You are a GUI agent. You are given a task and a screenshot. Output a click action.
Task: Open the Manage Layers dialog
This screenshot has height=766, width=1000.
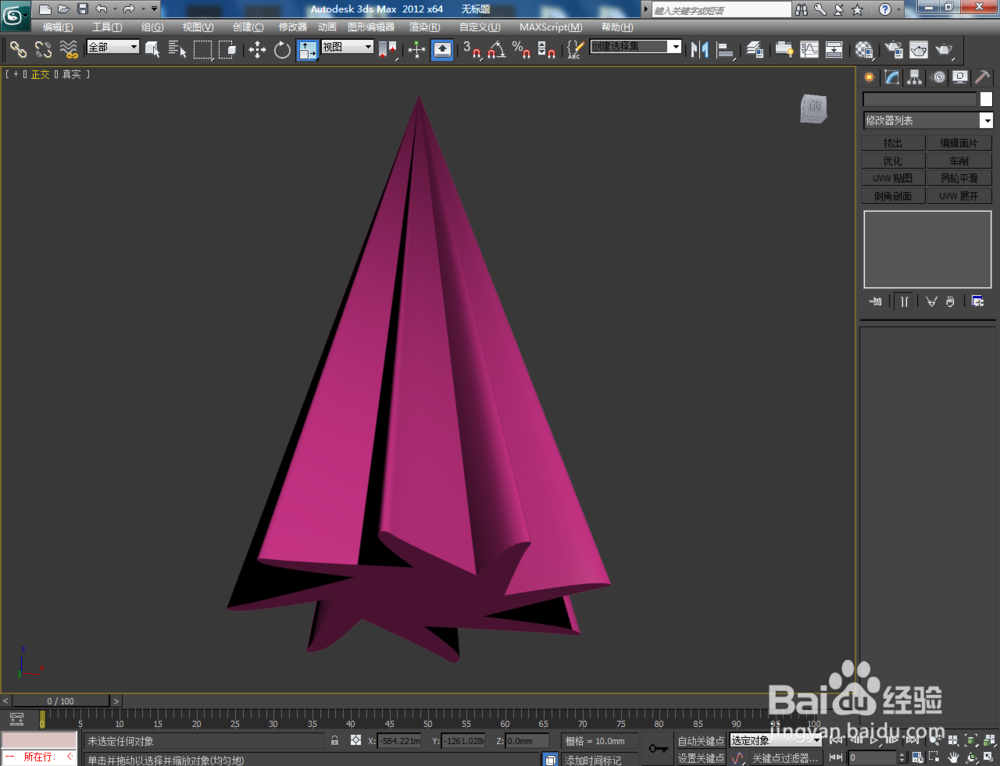pos(755,49)
